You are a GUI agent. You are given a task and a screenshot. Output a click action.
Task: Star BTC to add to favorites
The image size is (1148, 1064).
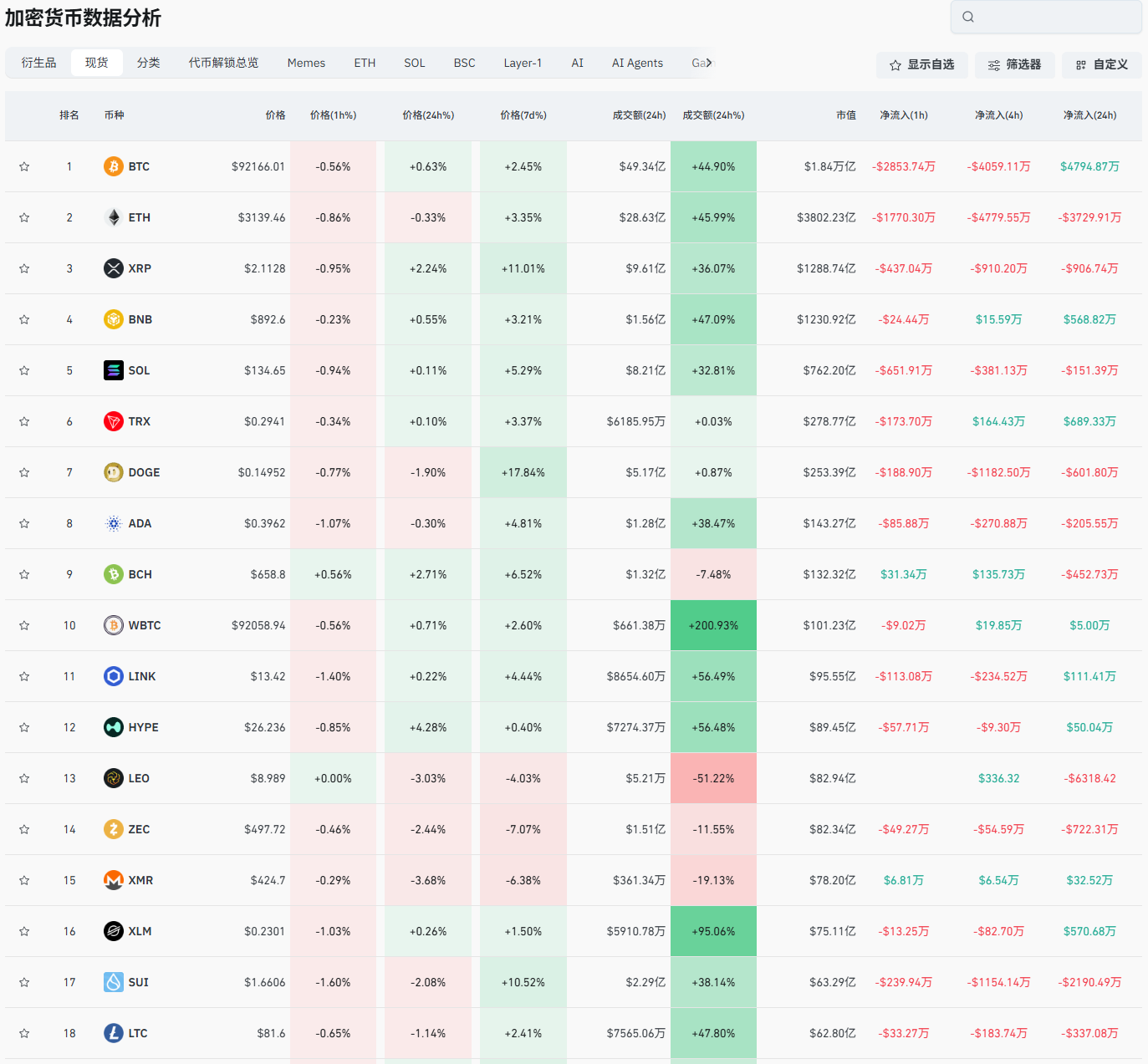tap(24, 166)
